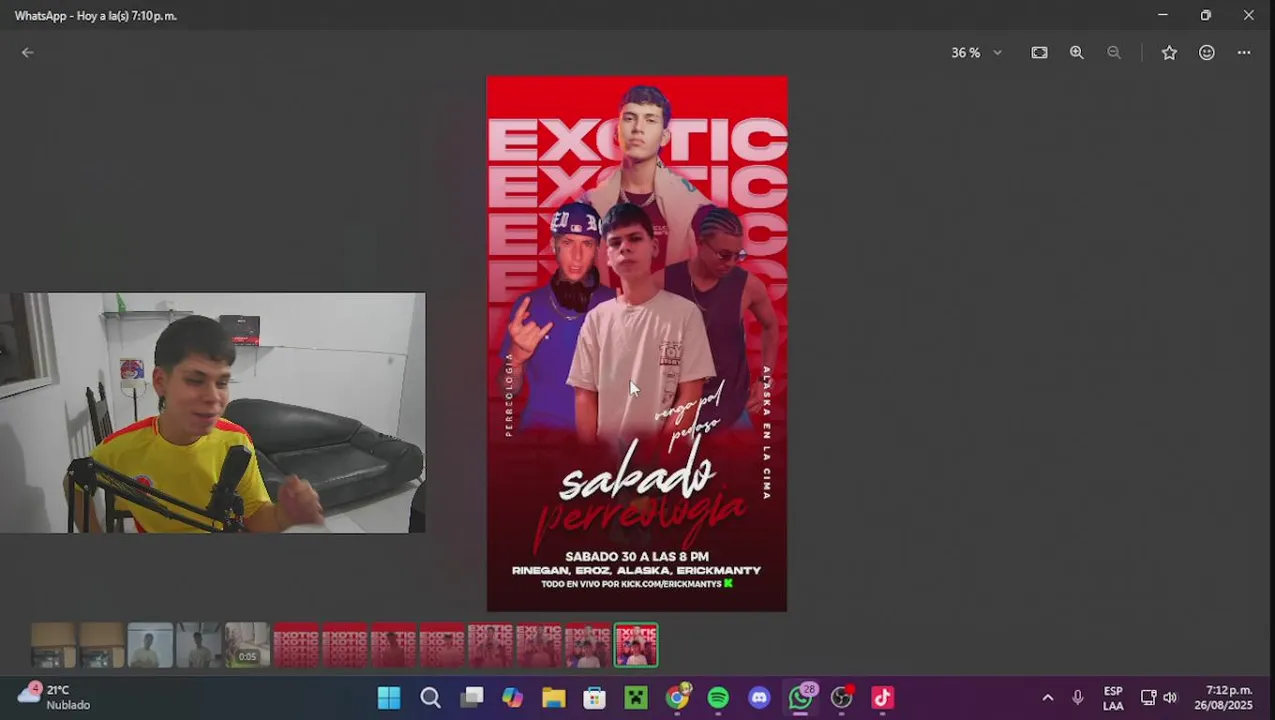Image resolution: width=1275 pixels, height=720 pixels.
Task: Fit the image to the window
Action: (x=1039, y=53)
